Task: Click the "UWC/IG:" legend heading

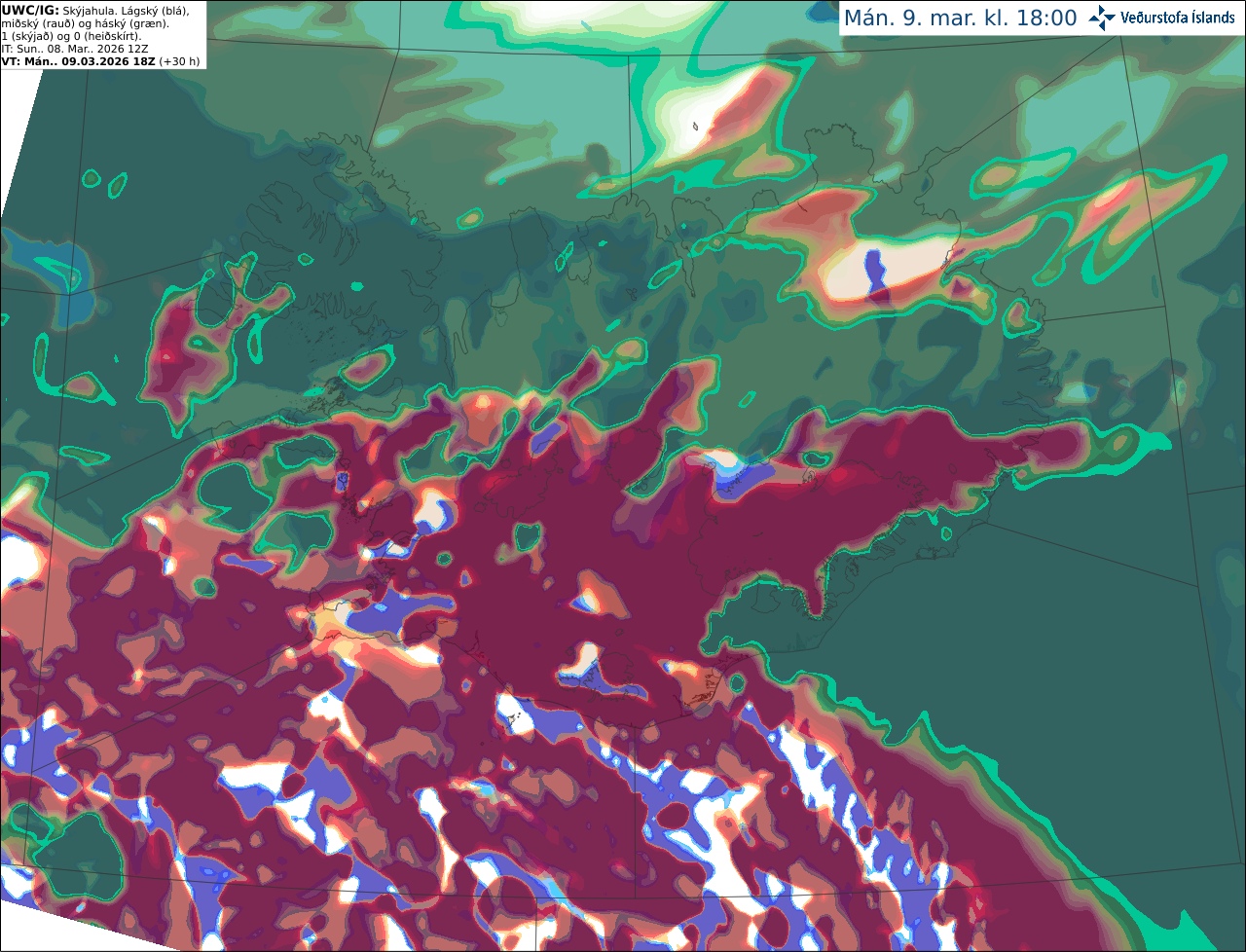Action: (x=30, y=11)
